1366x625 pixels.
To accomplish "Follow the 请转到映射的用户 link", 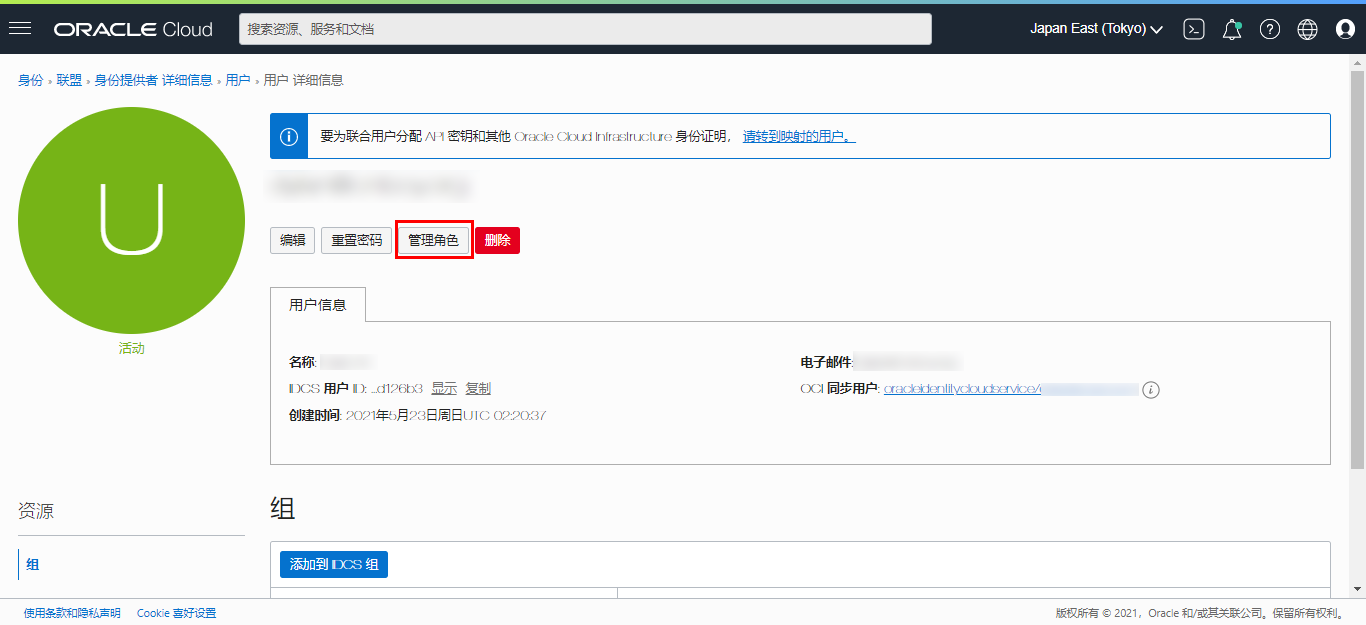I will (x=798, y=136).
